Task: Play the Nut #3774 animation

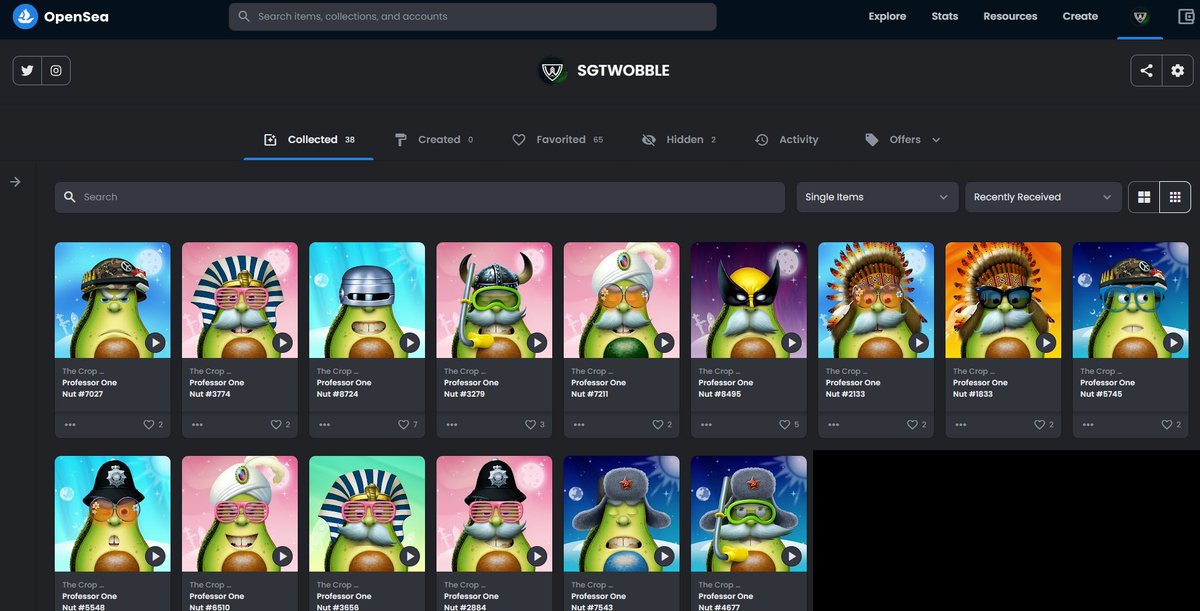Action: coord(282,343)
